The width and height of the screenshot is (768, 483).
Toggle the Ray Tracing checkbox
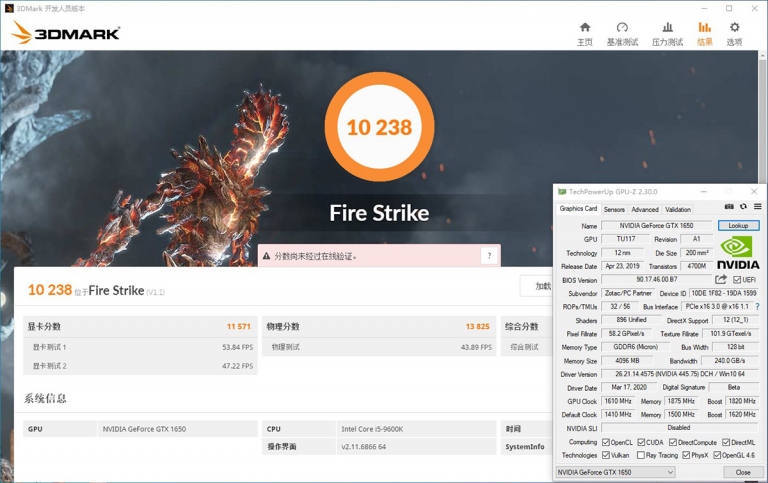[640, 455]
